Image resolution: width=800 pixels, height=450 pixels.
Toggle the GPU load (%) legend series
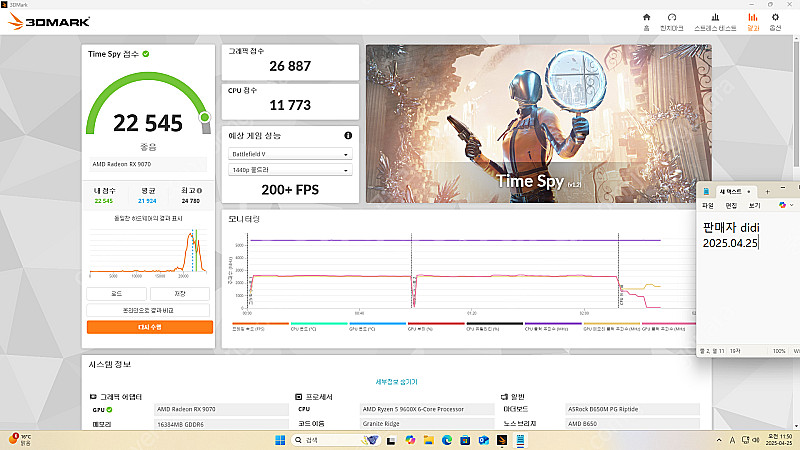pyautogui.click(x=436, y=327)
